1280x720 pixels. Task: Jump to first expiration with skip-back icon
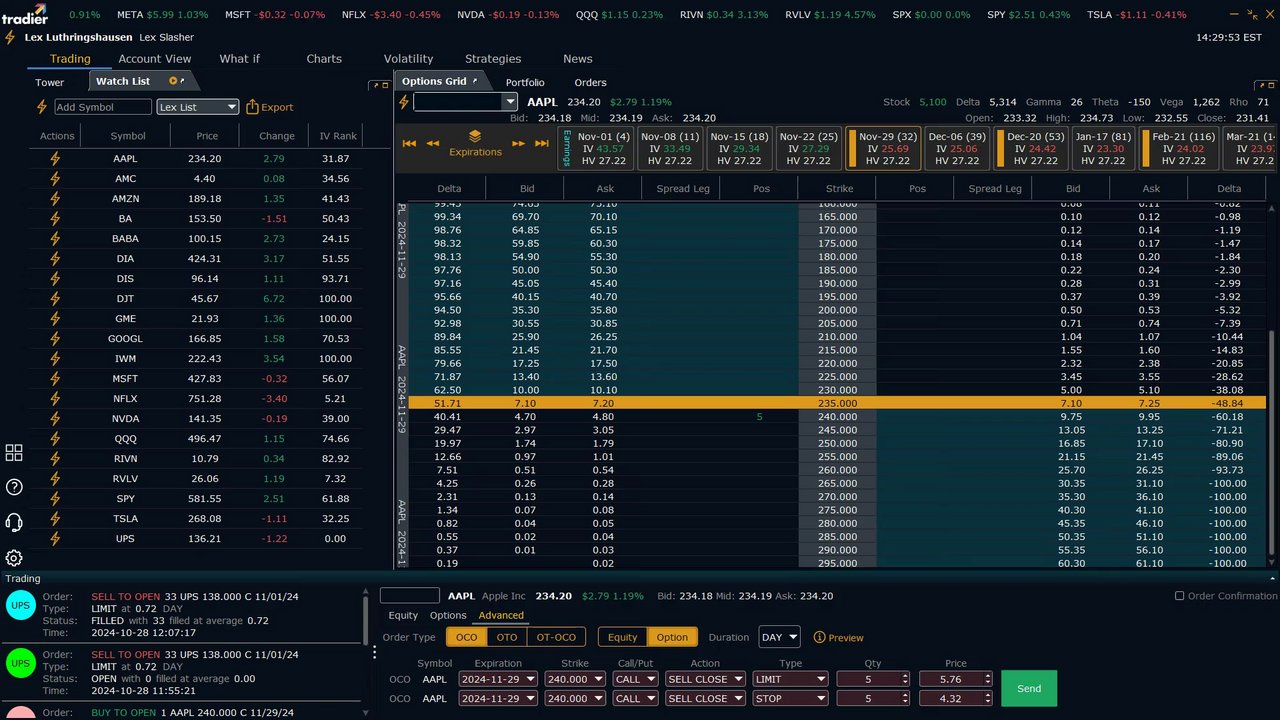click(x=409, y=143)
